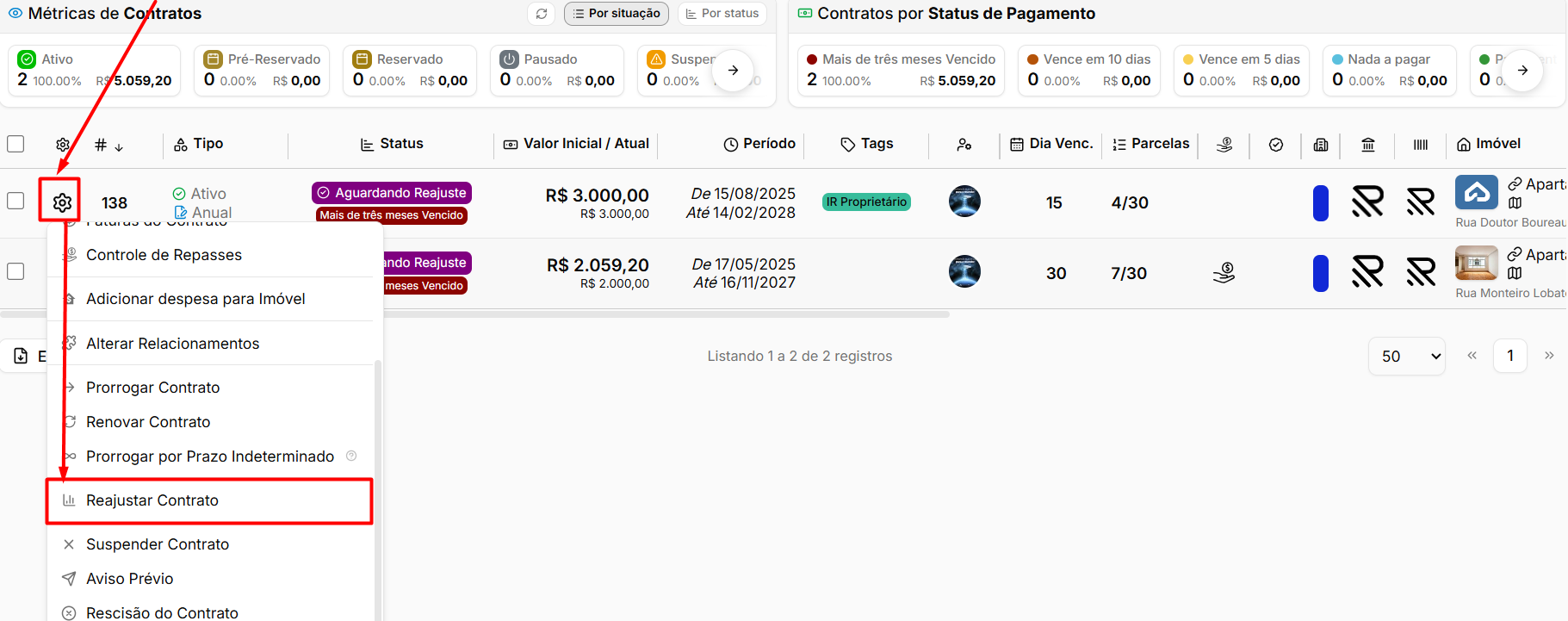Click the map icon under first Apart link

click(x=1515, y=203)
